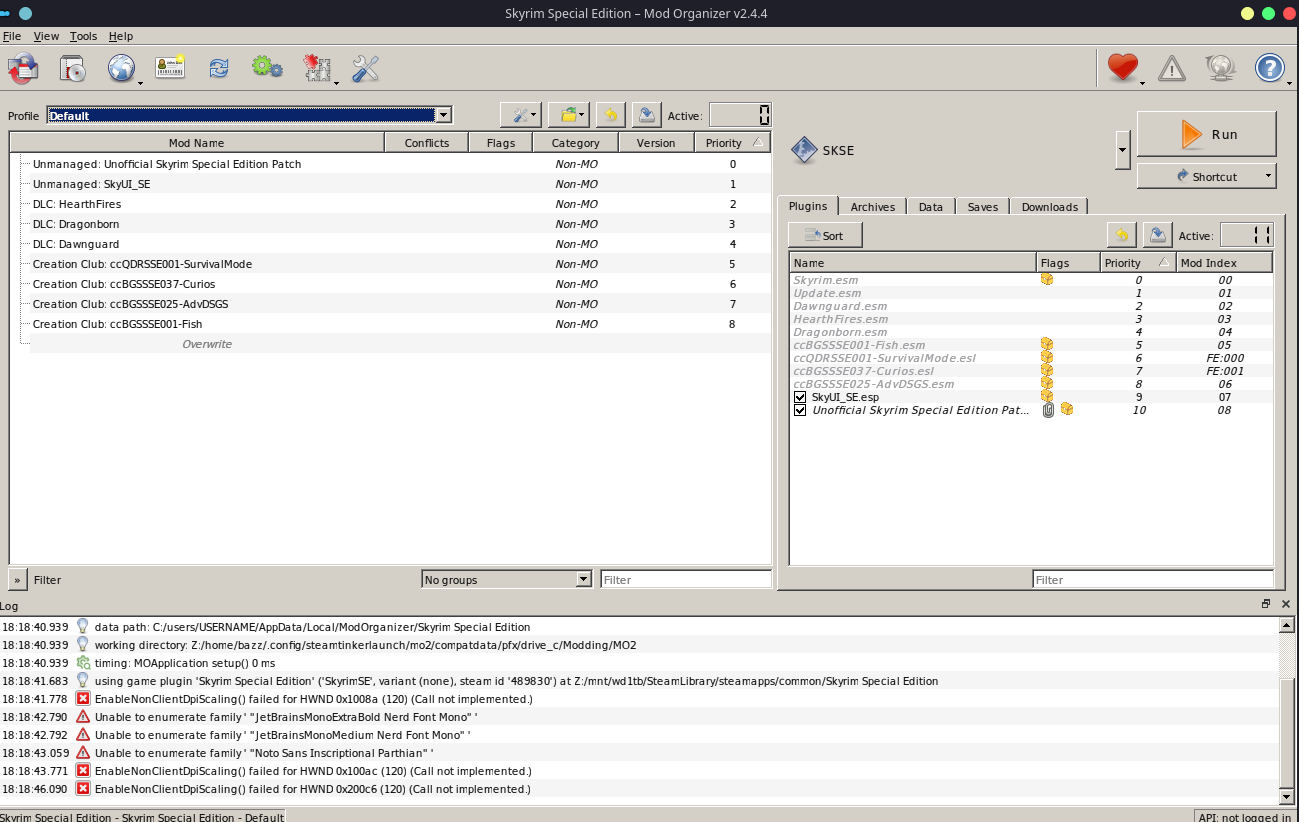Open the Profiles ID card icon
Viewport: 1299px width, 822px height.
pos(170,68)
